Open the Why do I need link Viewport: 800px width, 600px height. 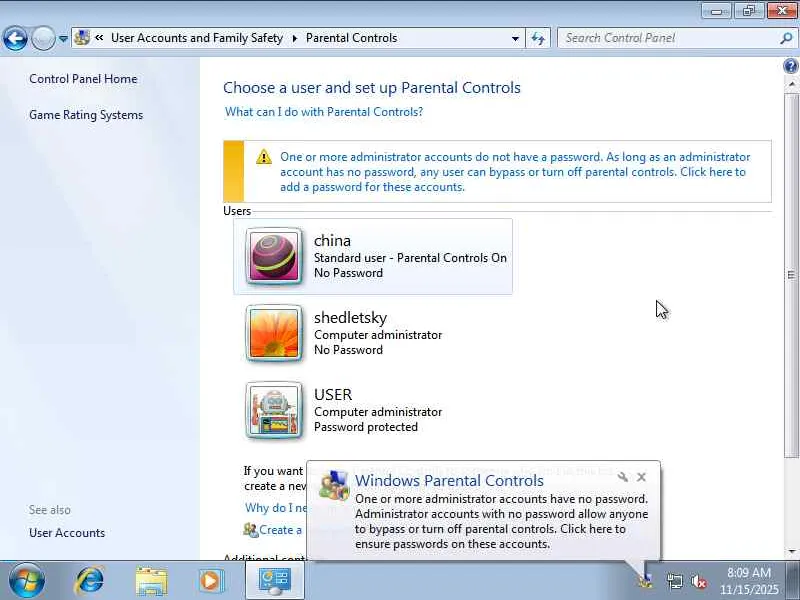276,508
